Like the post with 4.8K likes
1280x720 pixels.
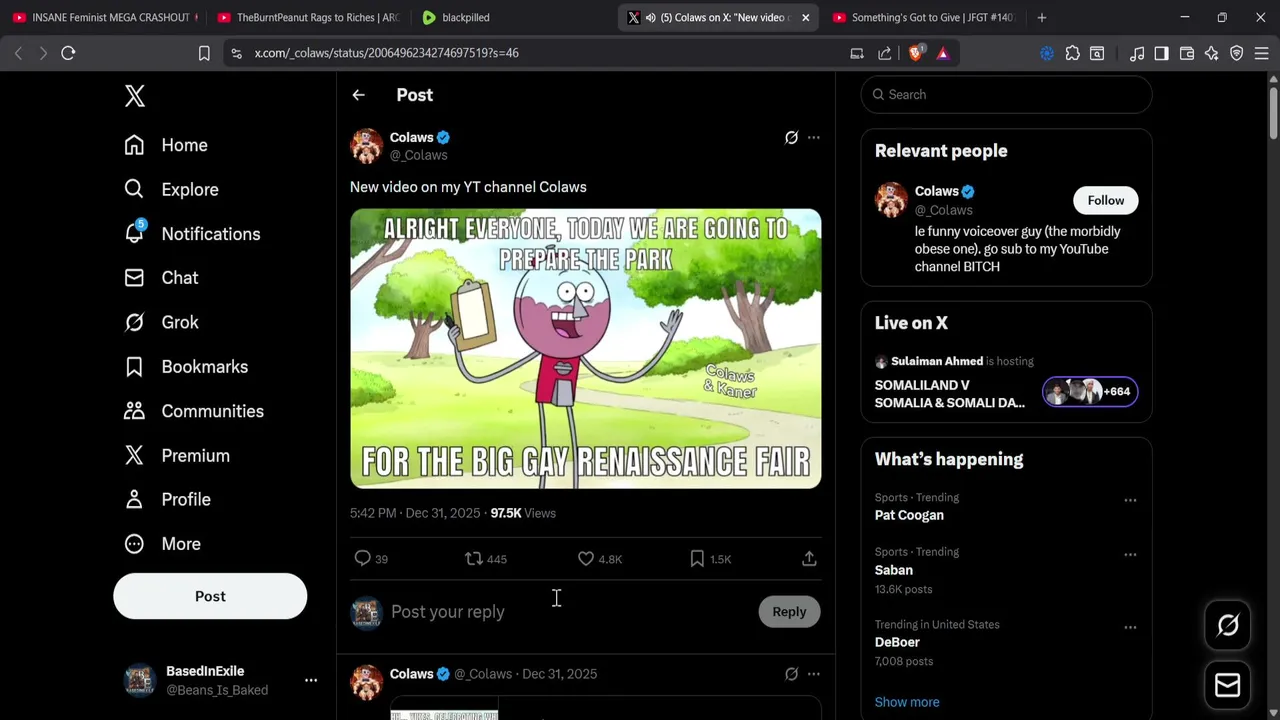[x=600, y=559]
